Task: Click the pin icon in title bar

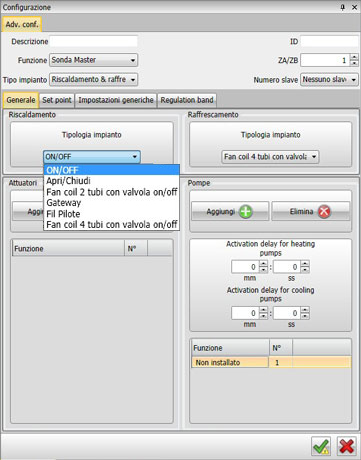Action: [x=343, y=7]
